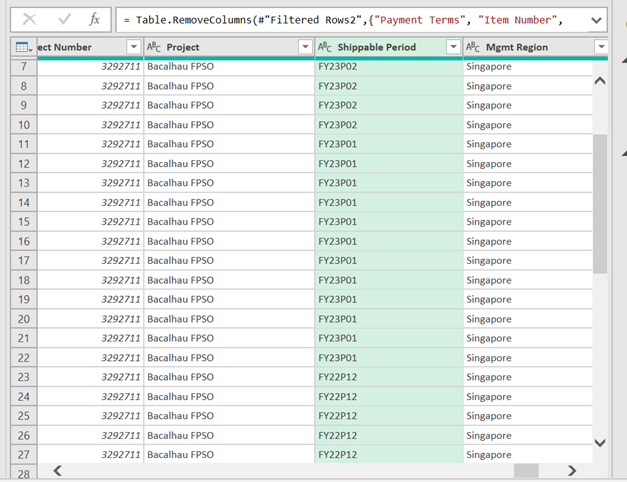Click the vertical scrollbar thumb
The image size is (627, 482).
pos(600,204)
